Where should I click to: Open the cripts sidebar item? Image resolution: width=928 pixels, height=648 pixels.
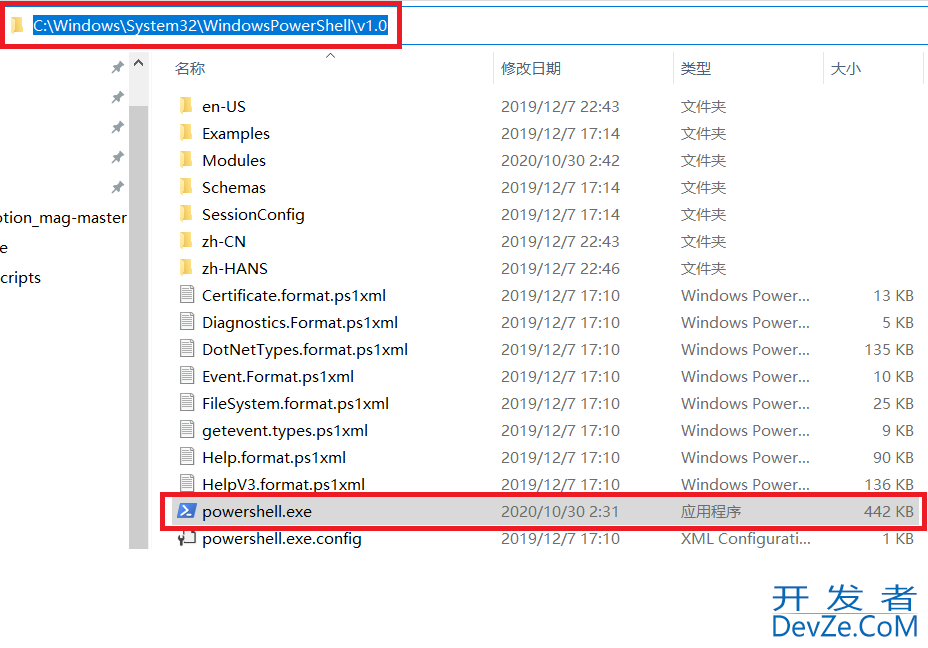pyautogui.click(x=21, y=278)
